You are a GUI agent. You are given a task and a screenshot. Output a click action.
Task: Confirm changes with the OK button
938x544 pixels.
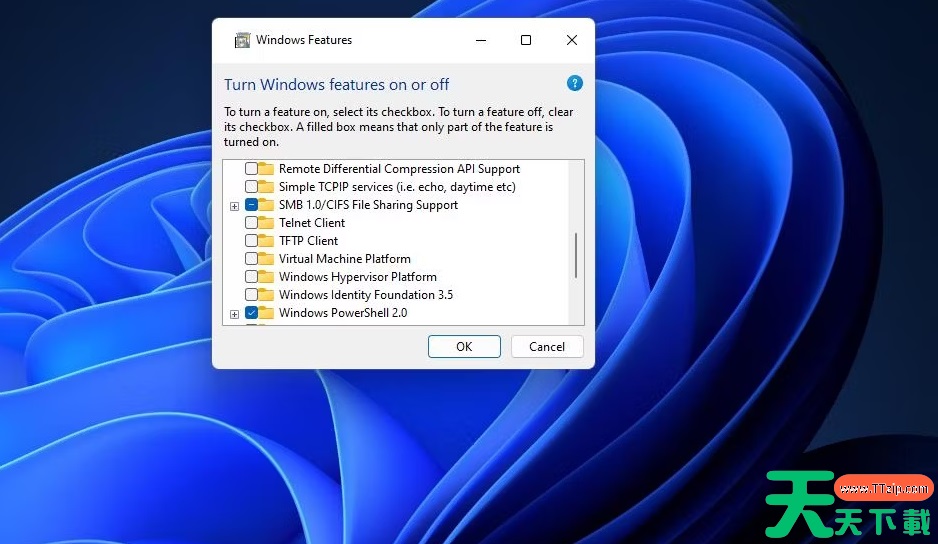coord(464,347)
